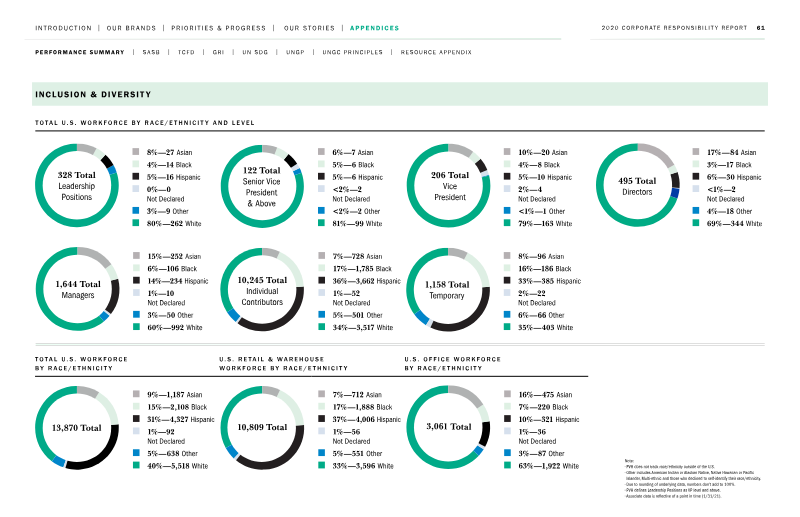The height and width of the screenshot is (517, 800).
Task: Click the U.S. Retail & Warehouse Workforce heading
Action: [x=283, y=363]
